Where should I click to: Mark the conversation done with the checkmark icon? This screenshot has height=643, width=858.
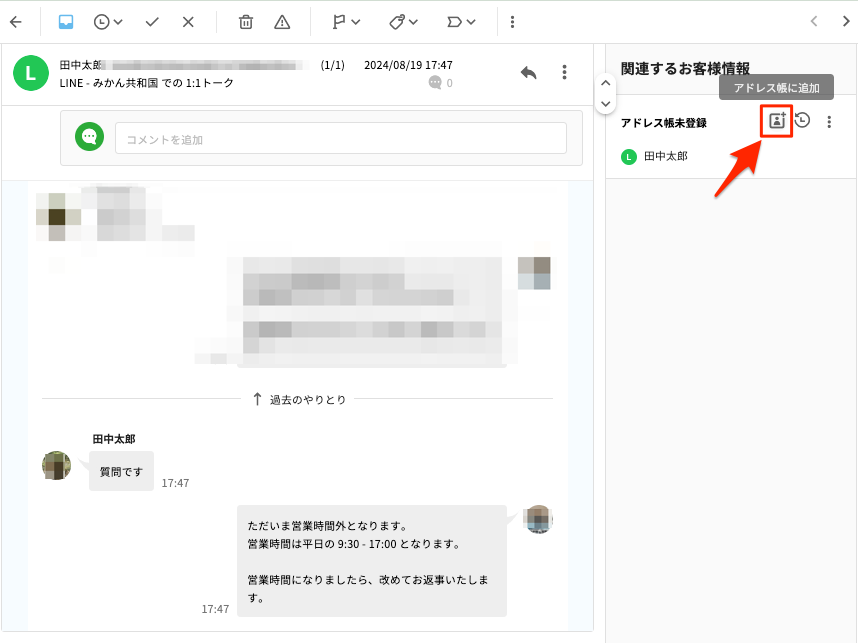[x=152, y=21]
